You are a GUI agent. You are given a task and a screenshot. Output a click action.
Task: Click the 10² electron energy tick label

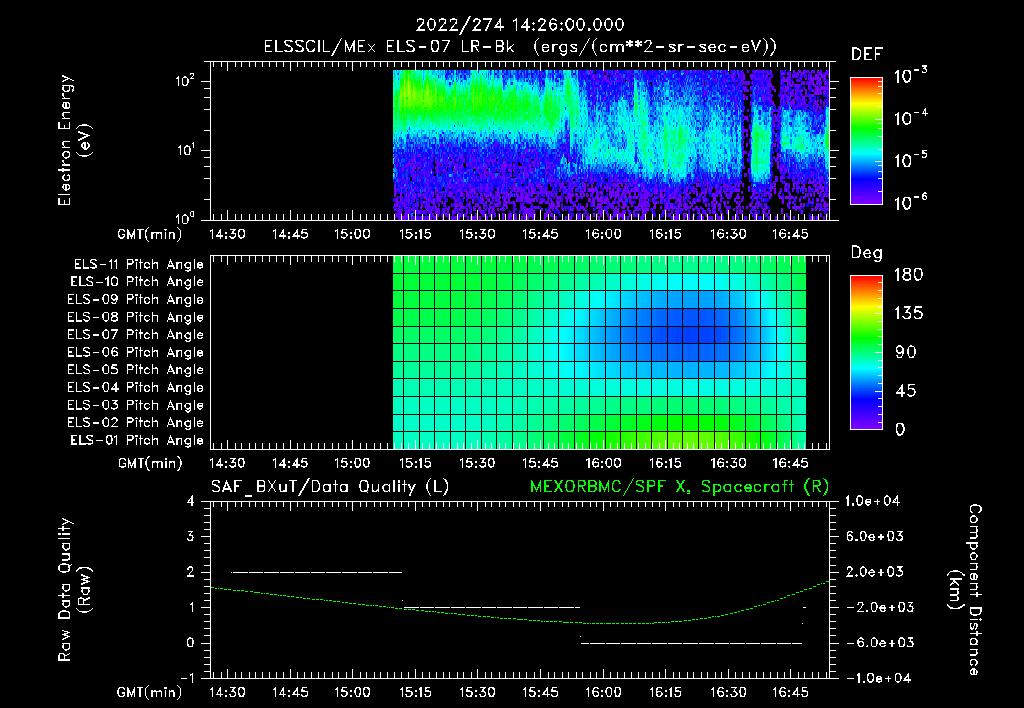185,81
